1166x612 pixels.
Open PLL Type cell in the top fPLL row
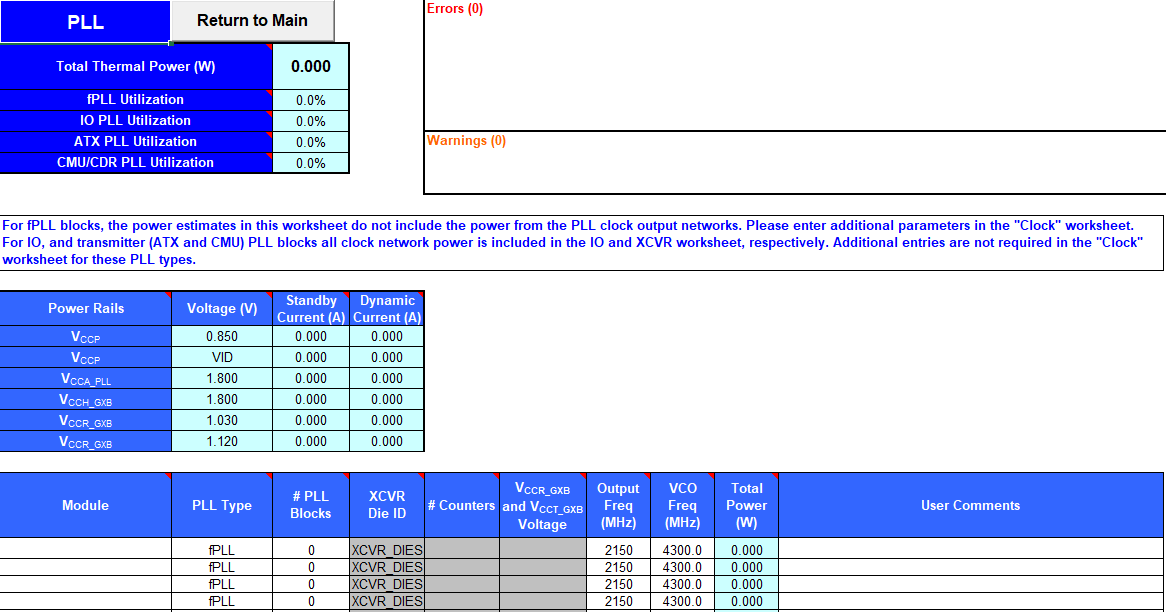[222, 550]
